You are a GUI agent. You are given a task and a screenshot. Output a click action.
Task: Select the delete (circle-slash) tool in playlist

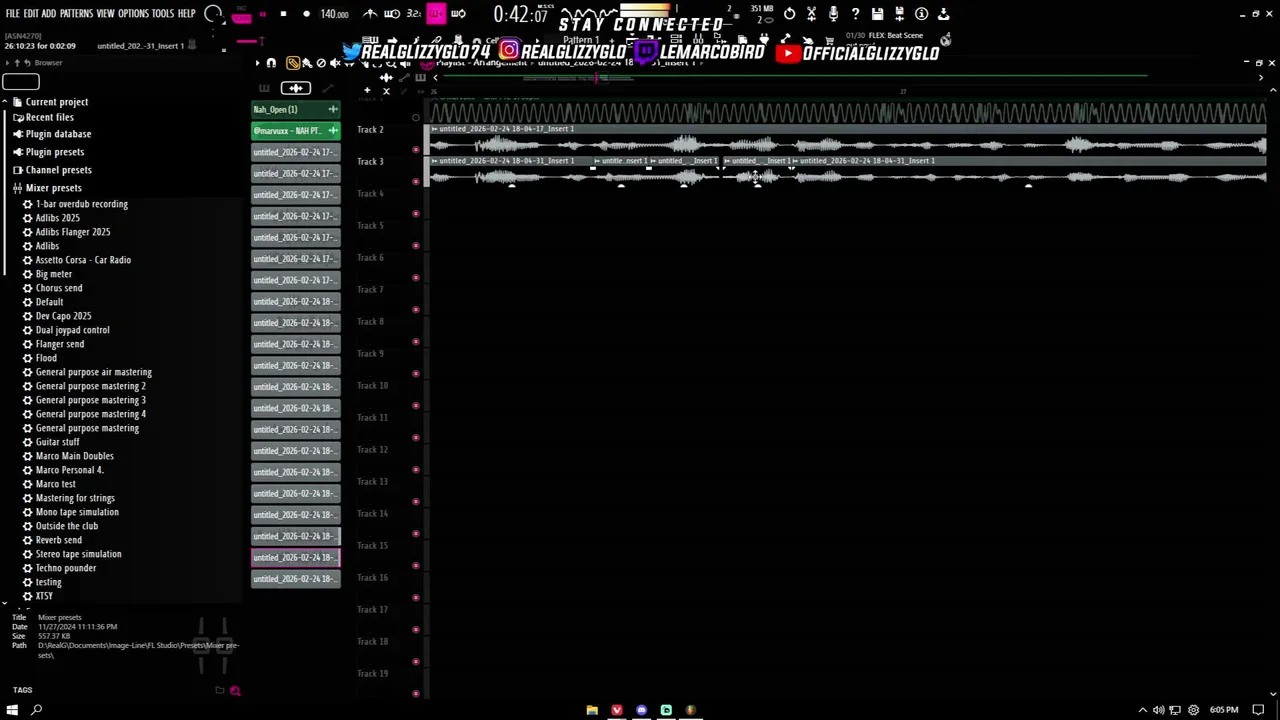321,63
